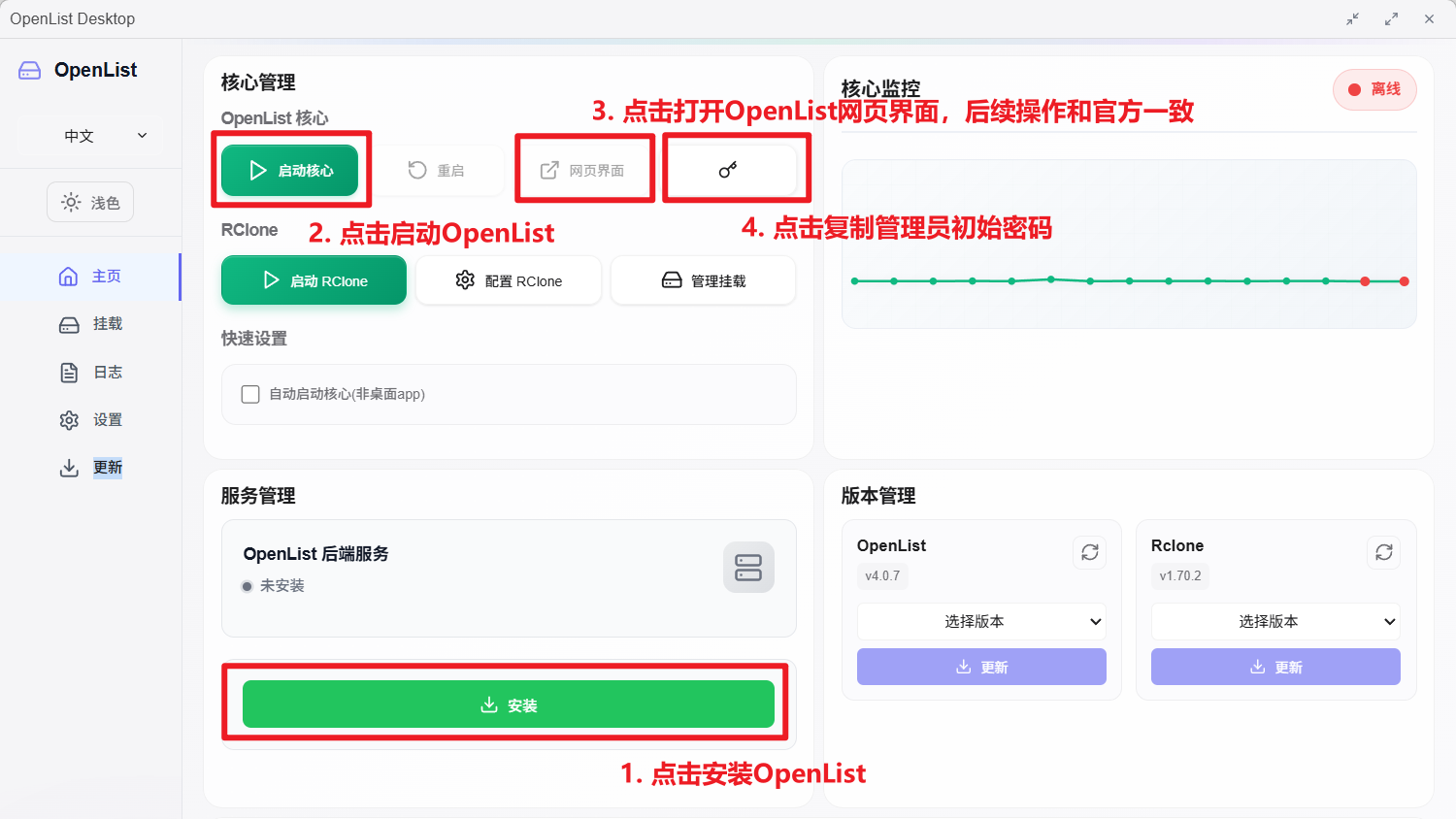1456x819 pixels.
Task: Open the 中文 language dropdown
Action: [106, 136]
